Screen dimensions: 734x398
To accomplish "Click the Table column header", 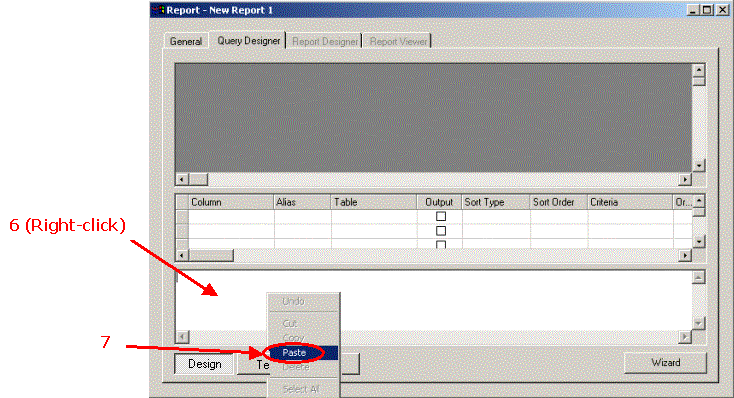I will coord(374,202).
